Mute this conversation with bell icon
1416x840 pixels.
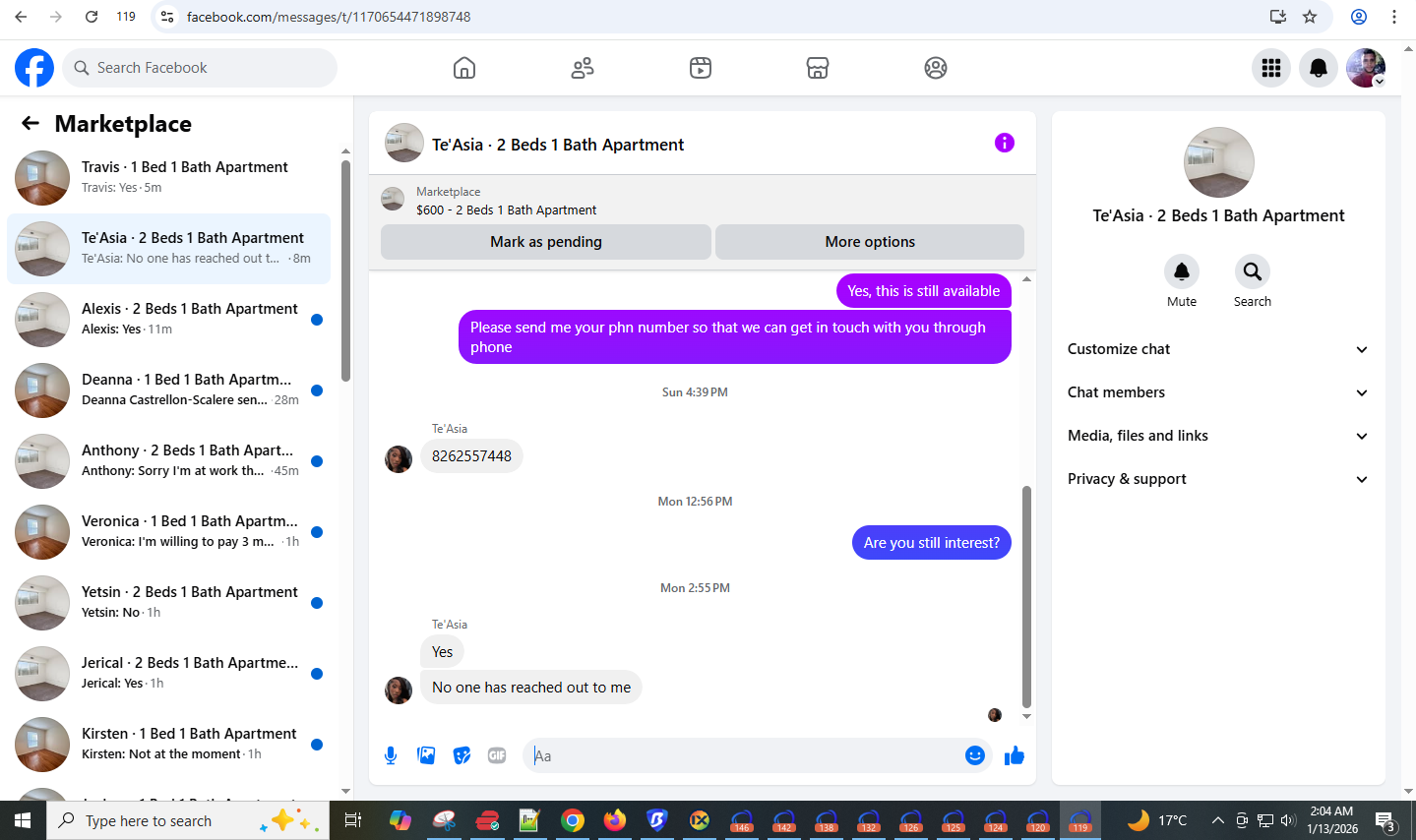pyautogui.click(x=1182, y=271)
